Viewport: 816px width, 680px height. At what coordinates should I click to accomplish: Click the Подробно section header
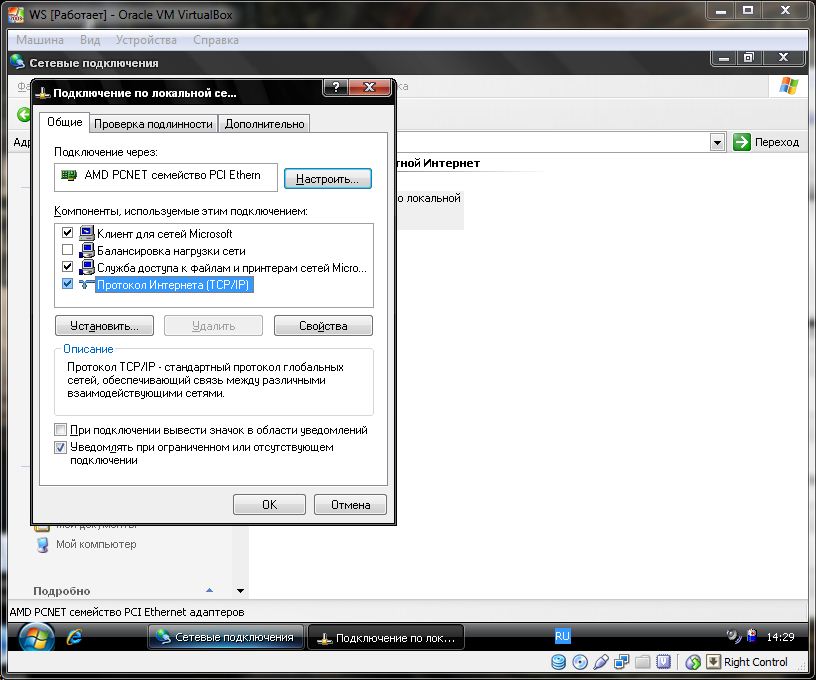click(x=62, y=591)
